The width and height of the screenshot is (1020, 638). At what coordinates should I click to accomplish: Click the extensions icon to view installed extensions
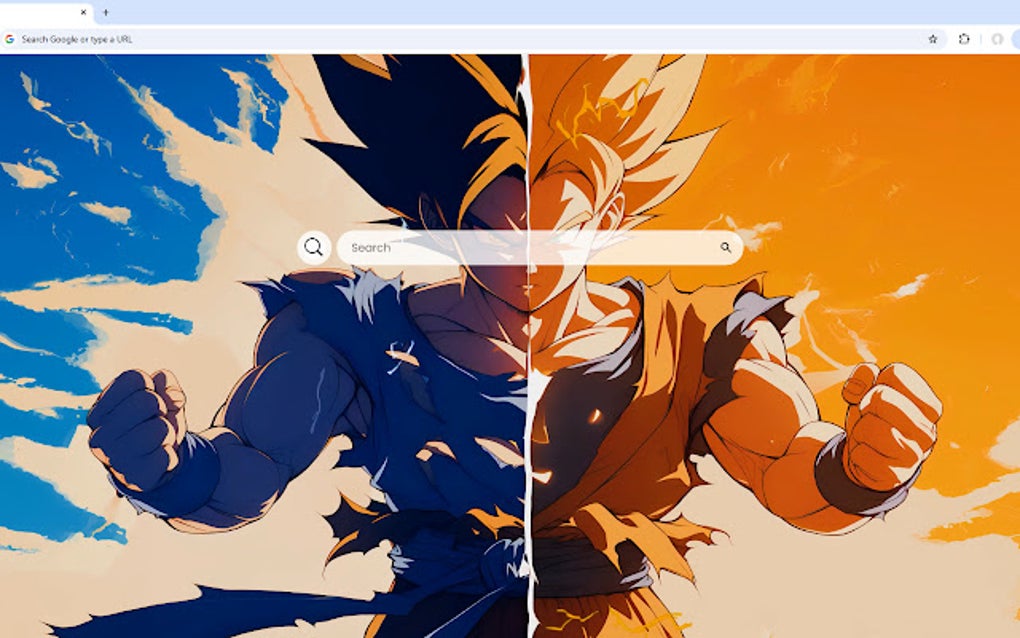pyautogui.click(x=964, y=39)
